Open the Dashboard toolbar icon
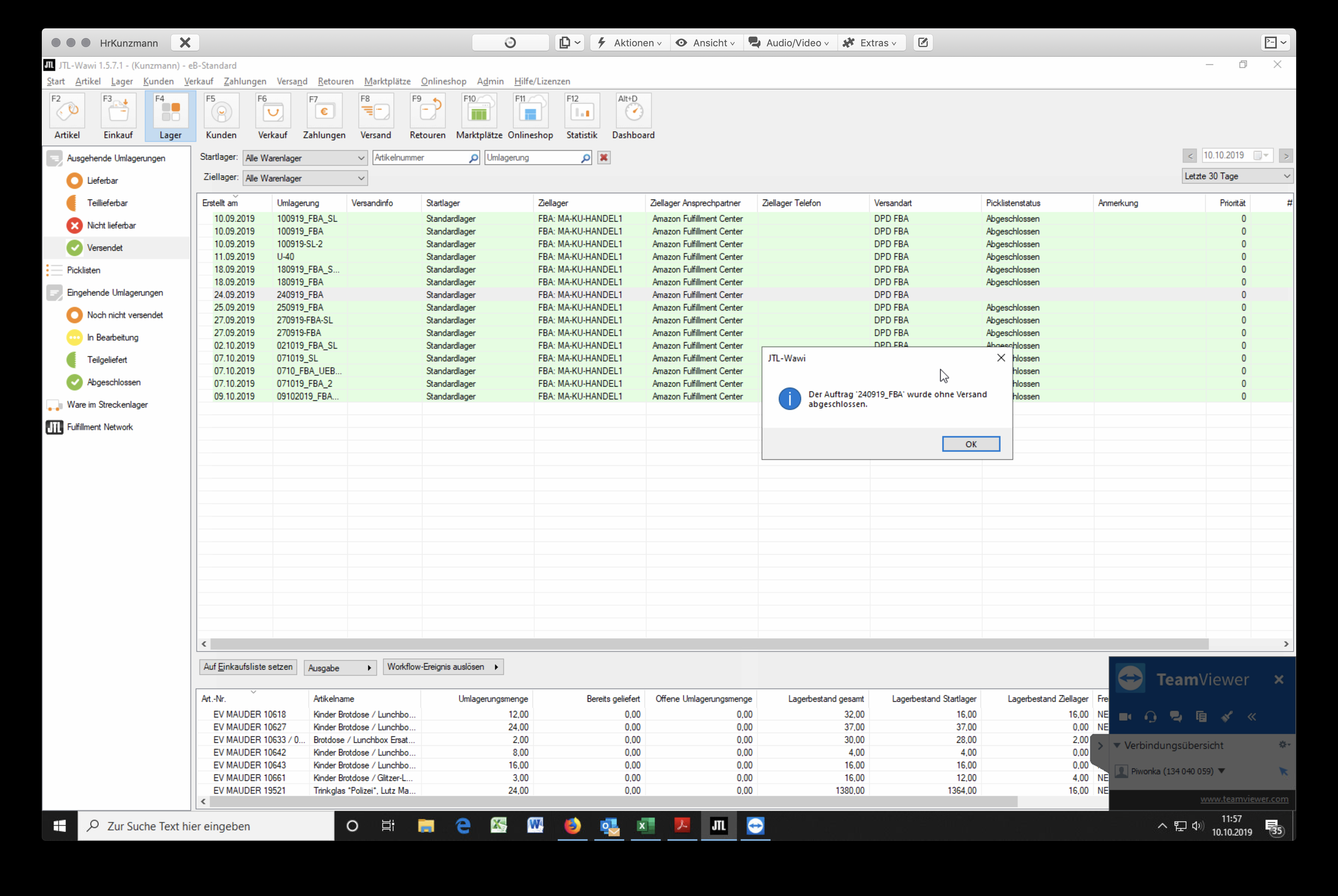Screen dimensions: 1338x896 [633, 116]
